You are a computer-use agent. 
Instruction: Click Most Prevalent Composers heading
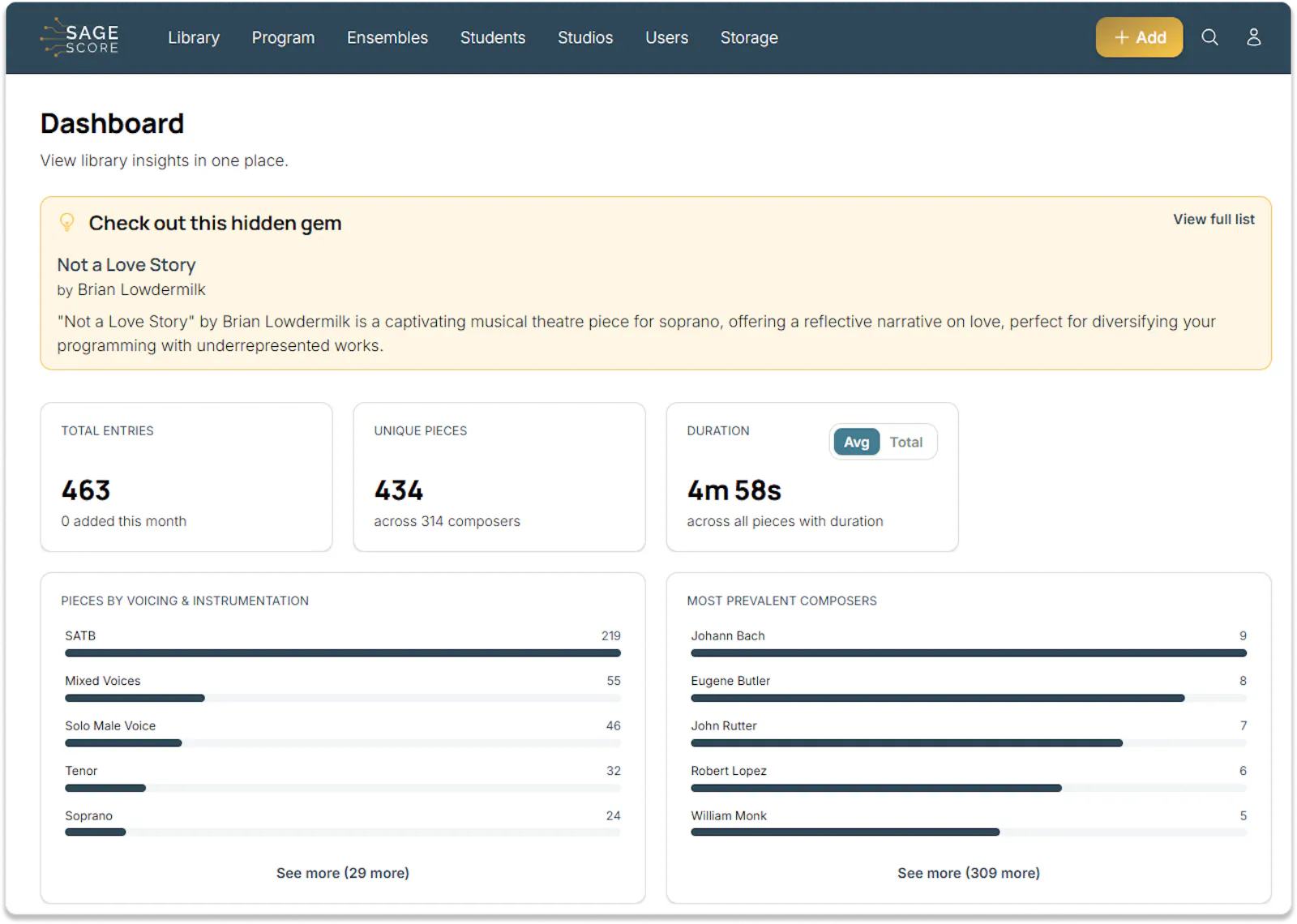coord(782,601)
